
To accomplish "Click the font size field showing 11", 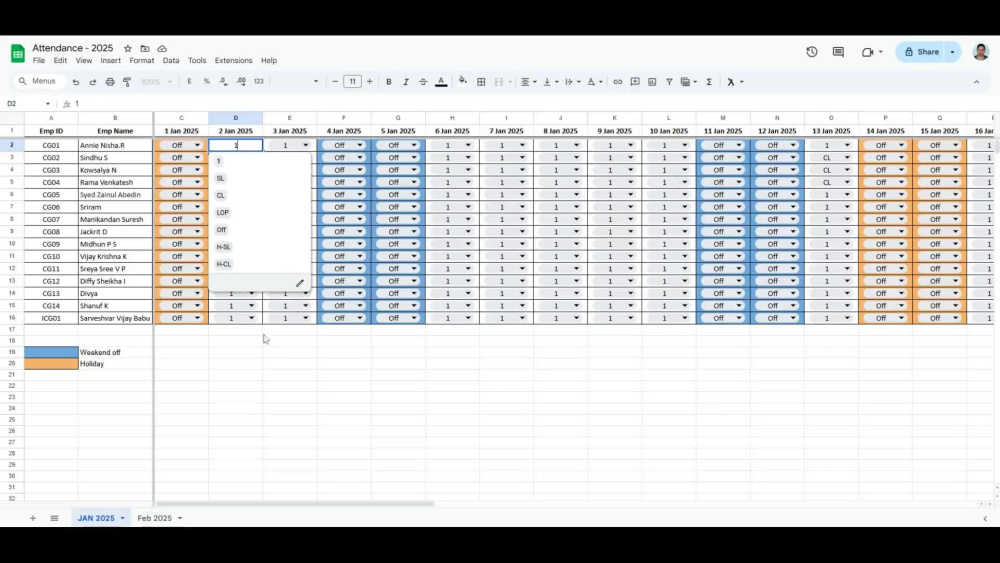I will [352, 82].
